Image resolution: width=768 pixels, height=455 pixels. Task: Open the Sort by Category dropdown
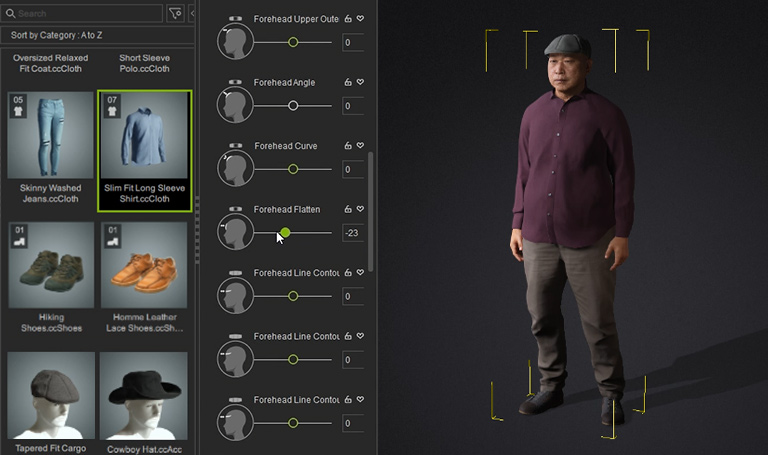[98, 35]
